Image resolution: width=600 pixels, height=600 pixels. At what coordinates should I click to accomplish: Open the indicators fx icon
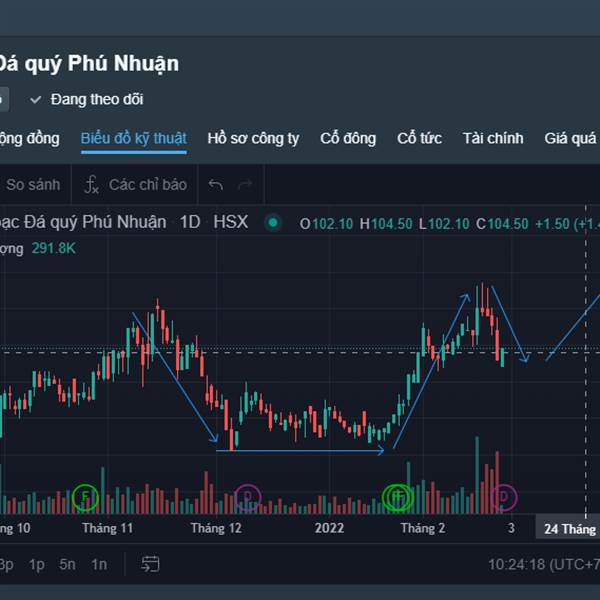coord(91,185)
